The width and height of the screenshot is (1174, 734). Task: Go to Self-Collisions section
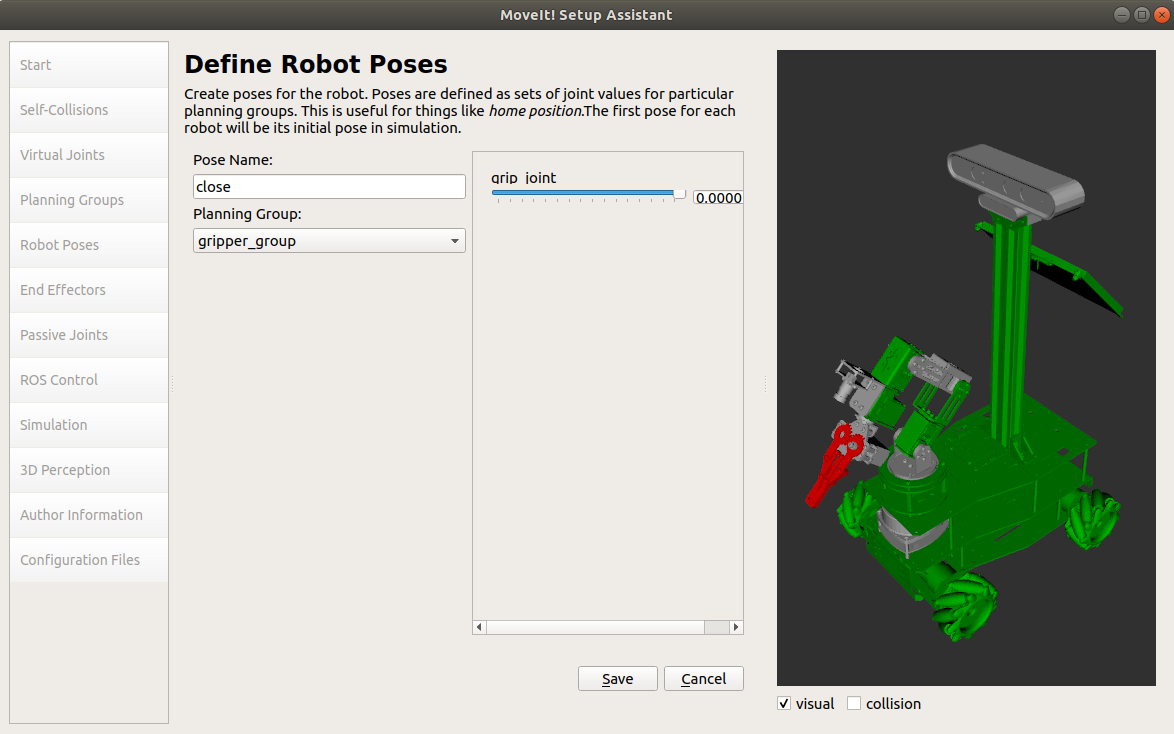pos(89,110)
